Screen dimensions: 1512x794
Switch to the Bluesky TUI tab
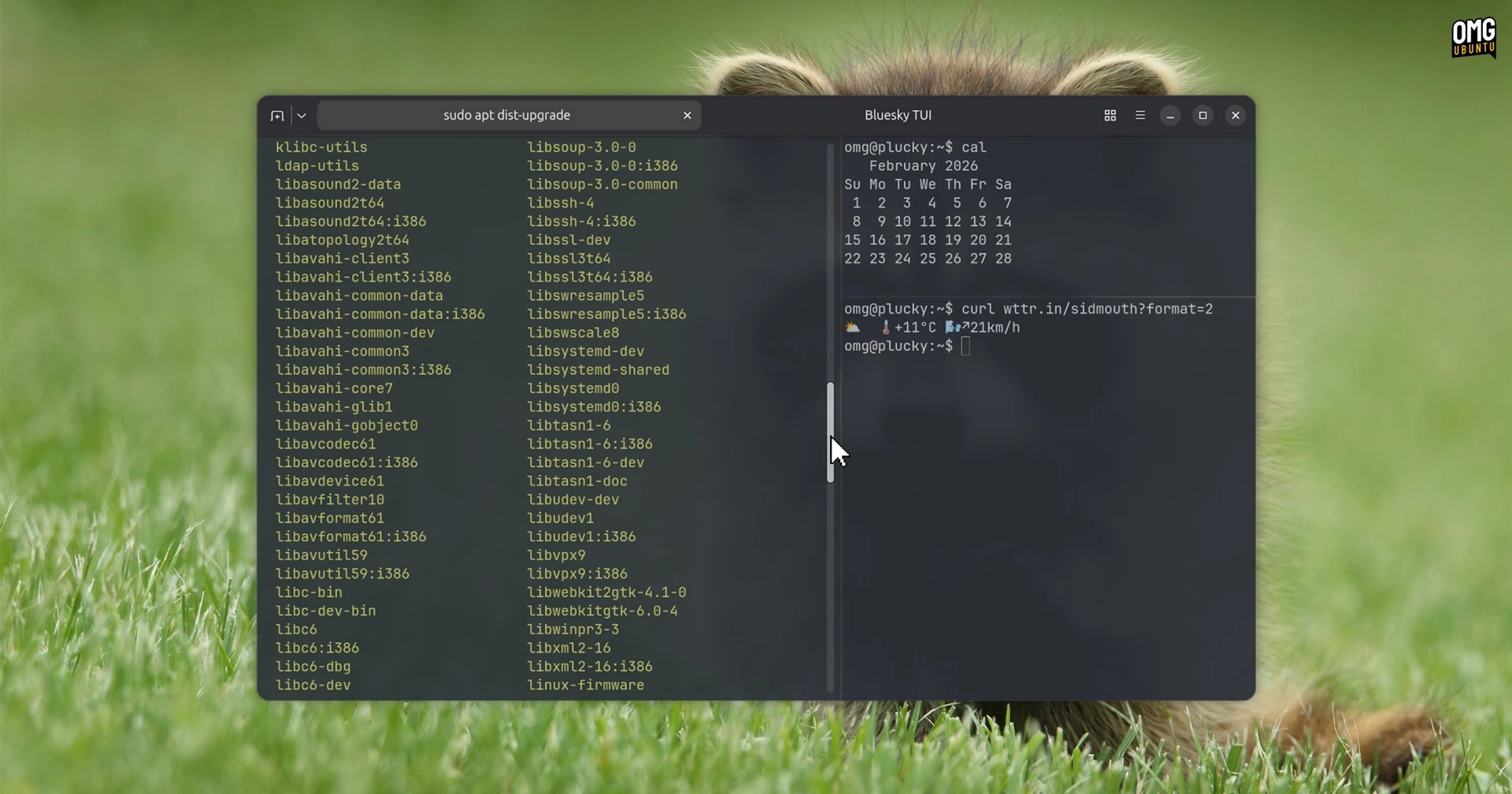[898, 115]
